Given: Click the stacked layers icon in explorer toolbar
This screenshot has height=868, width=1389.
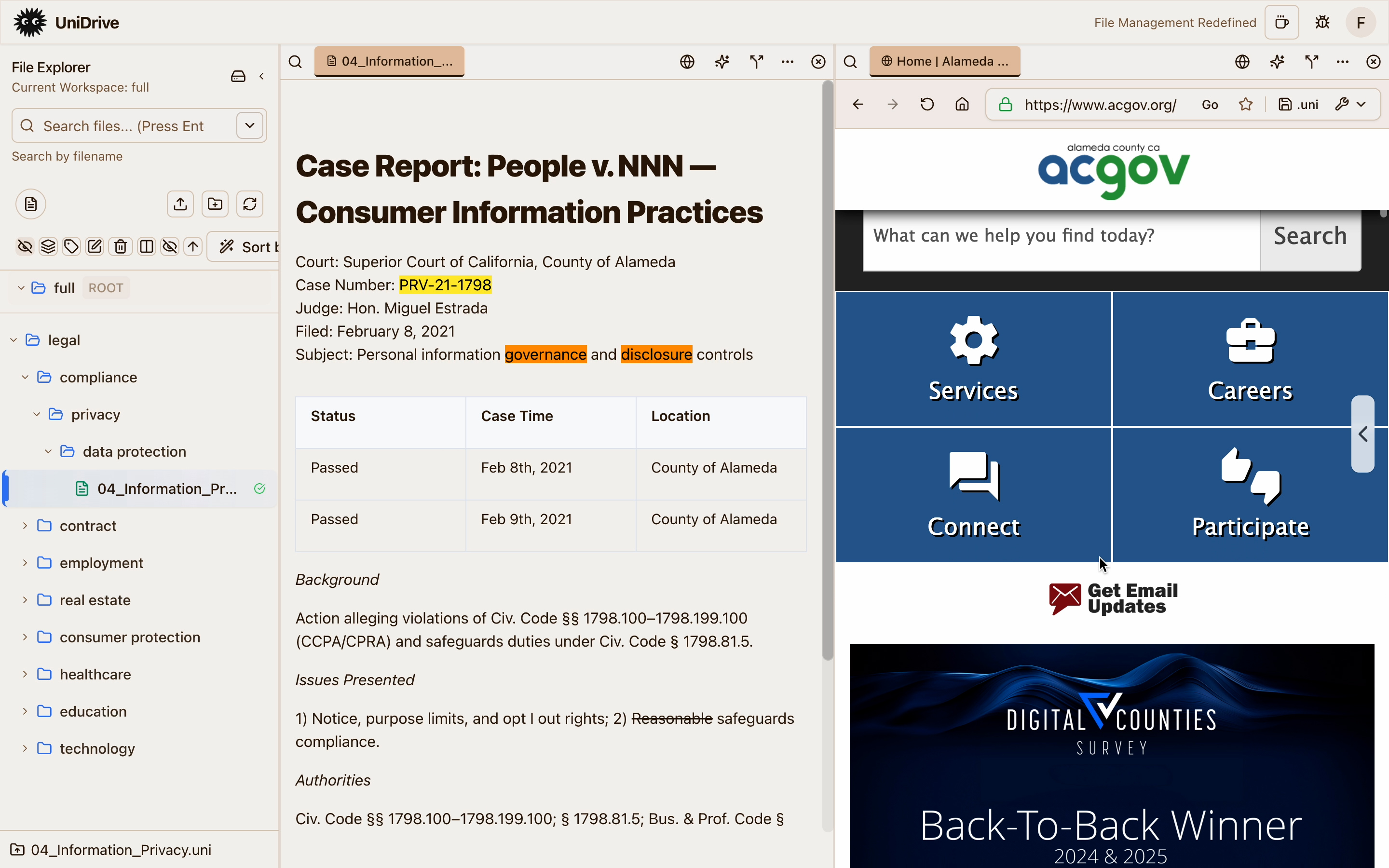Looking at the screenshot, I should pos(48,247).
